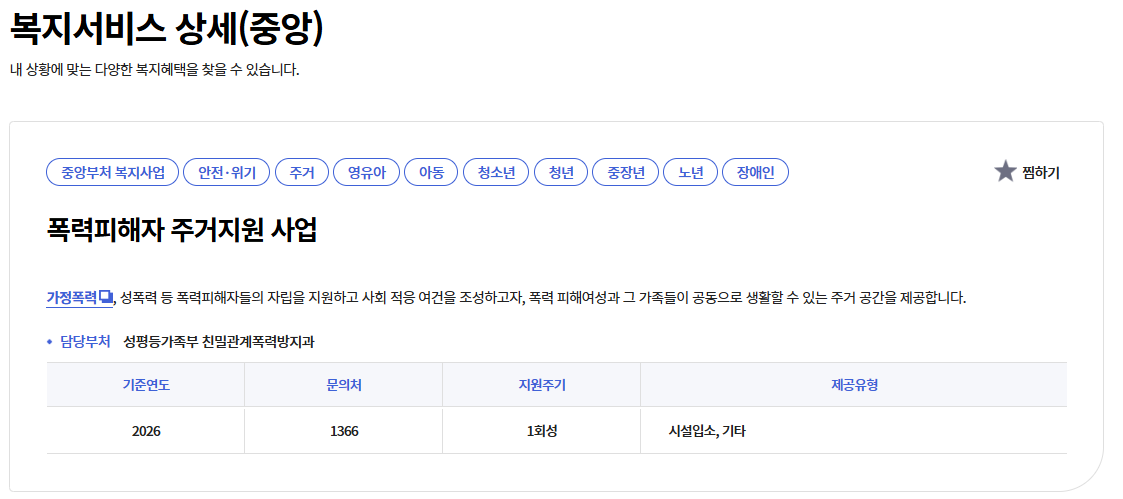1123x499 pixels.
Task: Click the 폭력피해자 주거지원 사업 title
Action: coord(181,231)
